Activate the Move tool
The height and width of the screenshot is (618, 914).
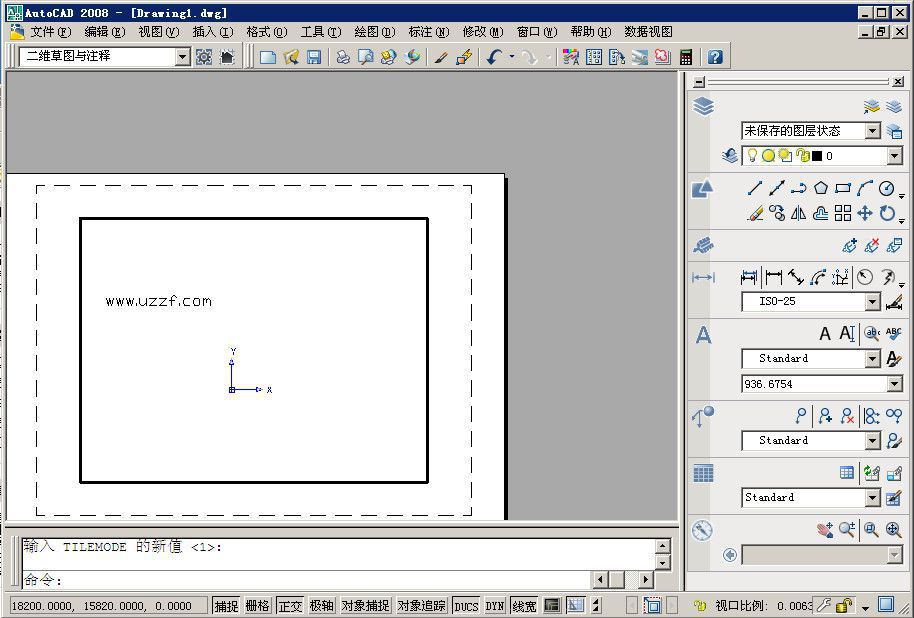coord(864,213)
